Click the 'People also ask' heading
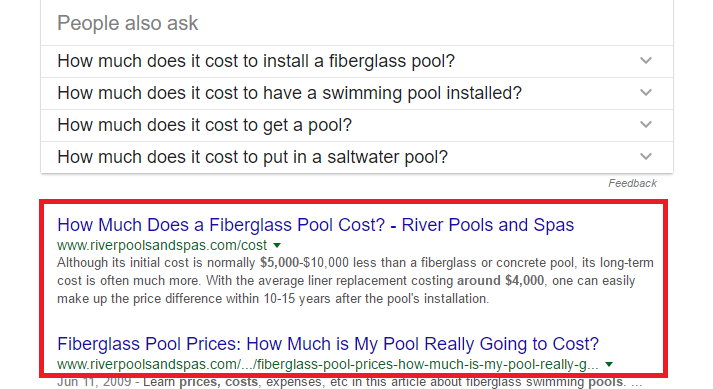 [x=128, y=23]
